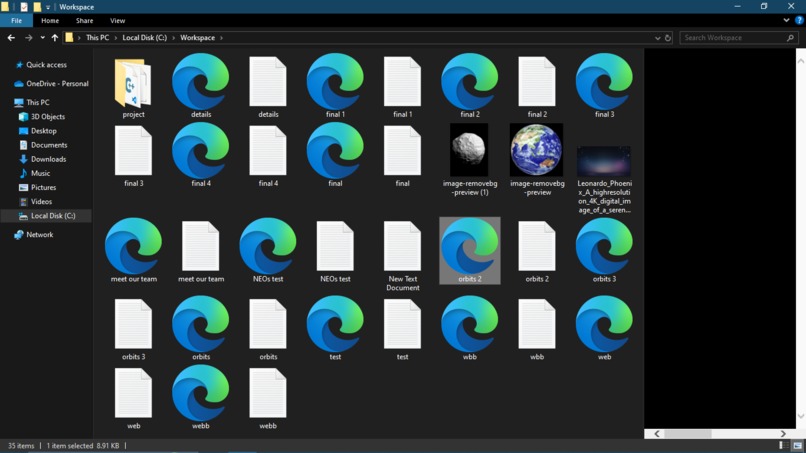Select the Edge final 2 file

470,82
